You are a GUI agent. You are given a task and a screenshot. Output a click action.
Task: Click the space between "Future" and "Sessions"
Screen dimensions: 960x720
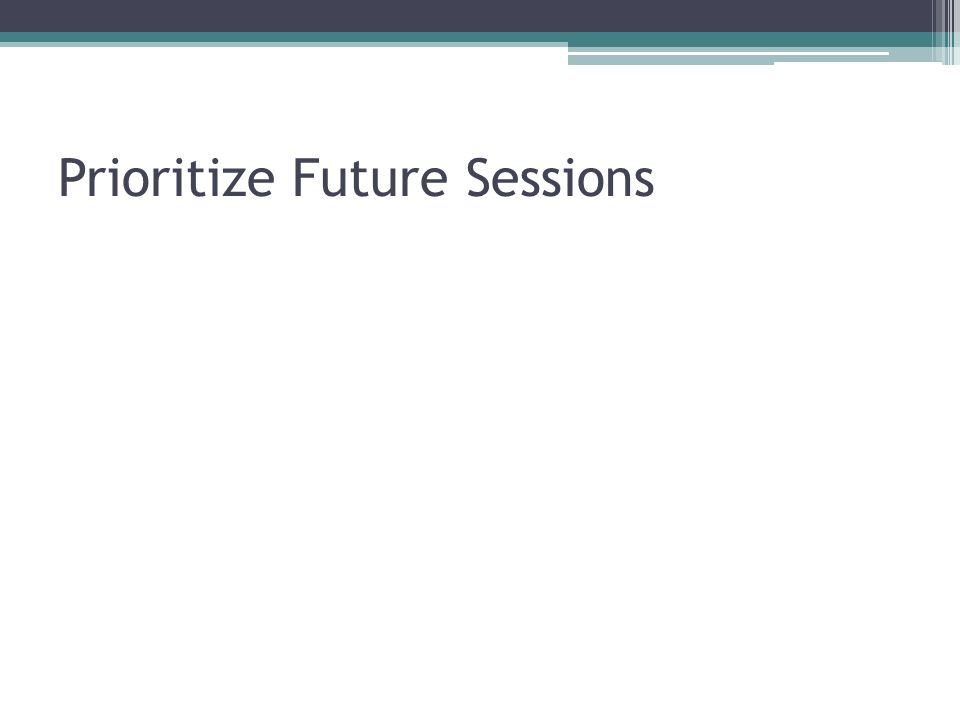tap(457, 178)
